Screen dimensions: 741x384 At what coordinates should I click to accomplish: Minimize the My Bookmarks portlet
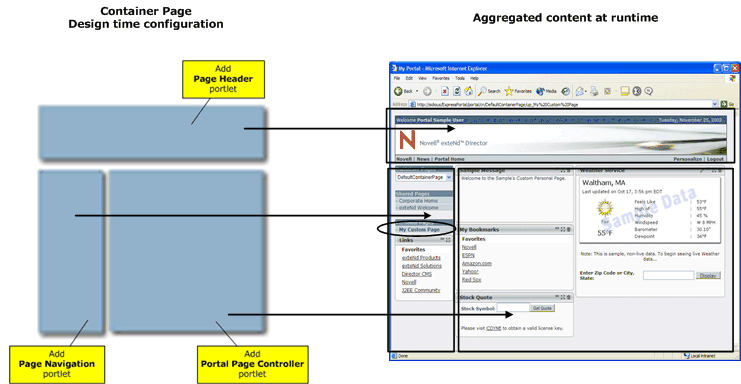(x=558, y=230)
